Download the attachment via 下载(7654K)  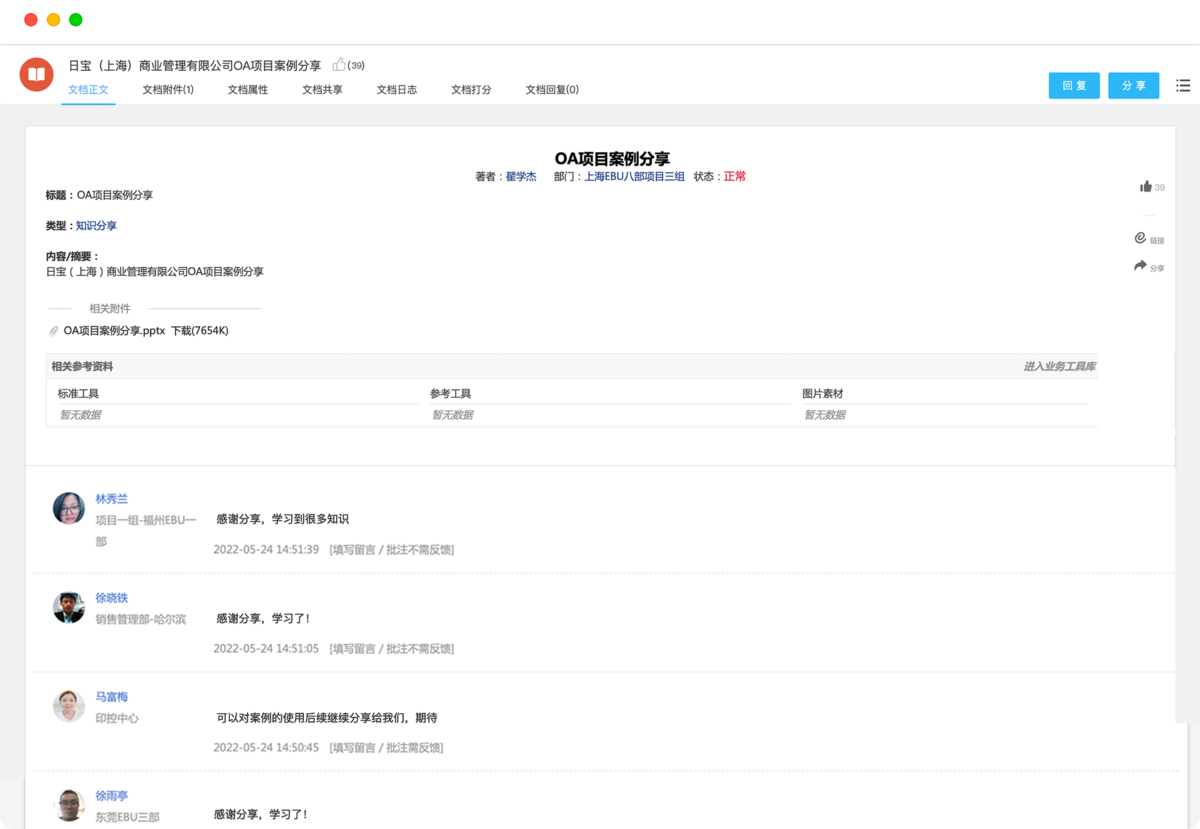pyautogui.click(x=200, y=331)
